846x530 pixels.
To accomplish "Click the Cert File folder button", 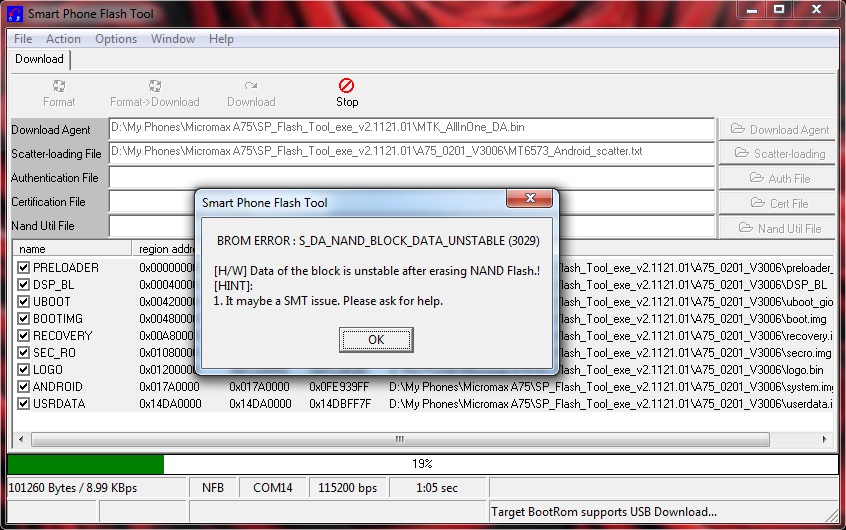I will [779, 203].
